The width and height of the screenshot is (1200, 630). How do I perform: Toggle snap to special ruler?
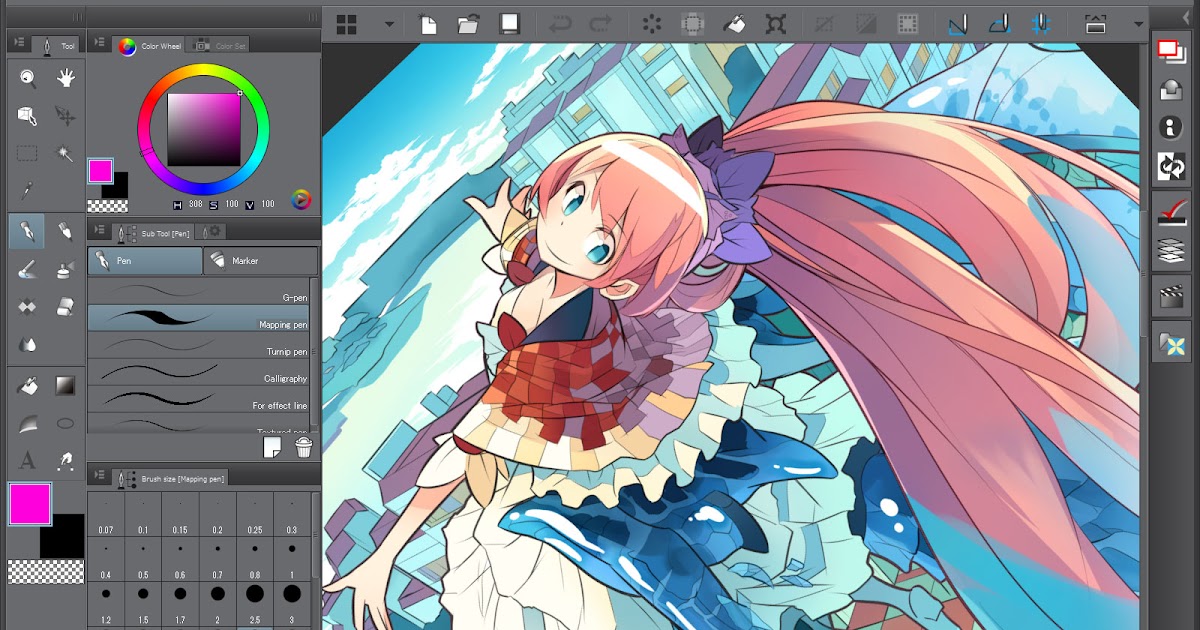[1000, 23]
